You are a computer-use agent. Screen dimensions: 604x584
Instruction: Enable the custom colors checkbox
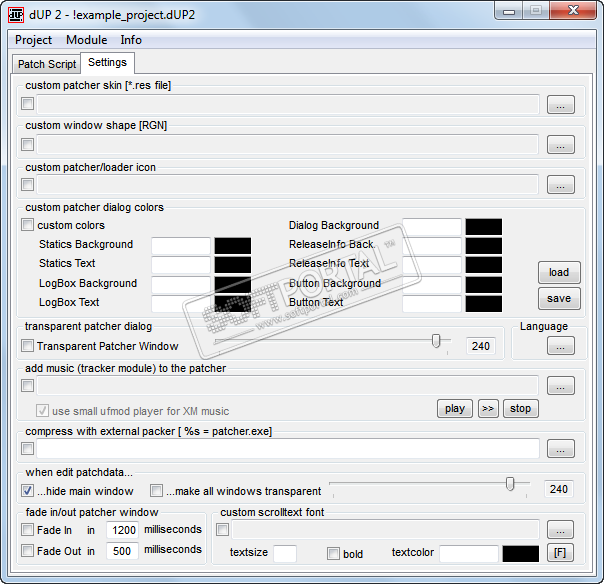click(28, 226)
